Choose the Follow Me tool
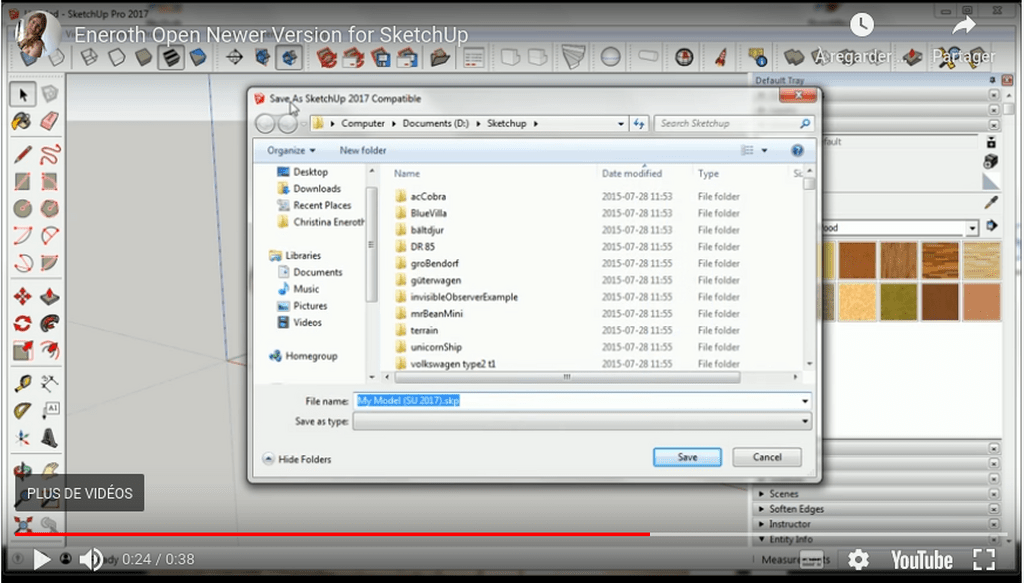This screenshot has width=1024, height=583. 50,323
